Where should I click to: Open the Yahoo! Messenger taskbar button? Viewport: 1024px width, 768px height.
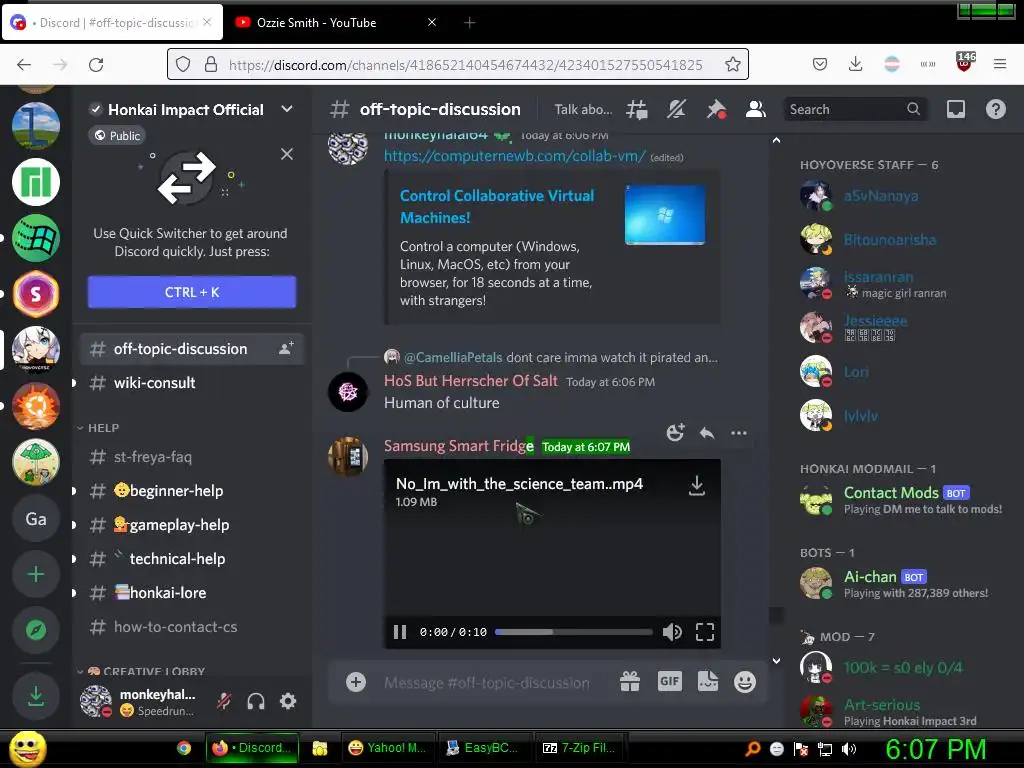(387, 748)
